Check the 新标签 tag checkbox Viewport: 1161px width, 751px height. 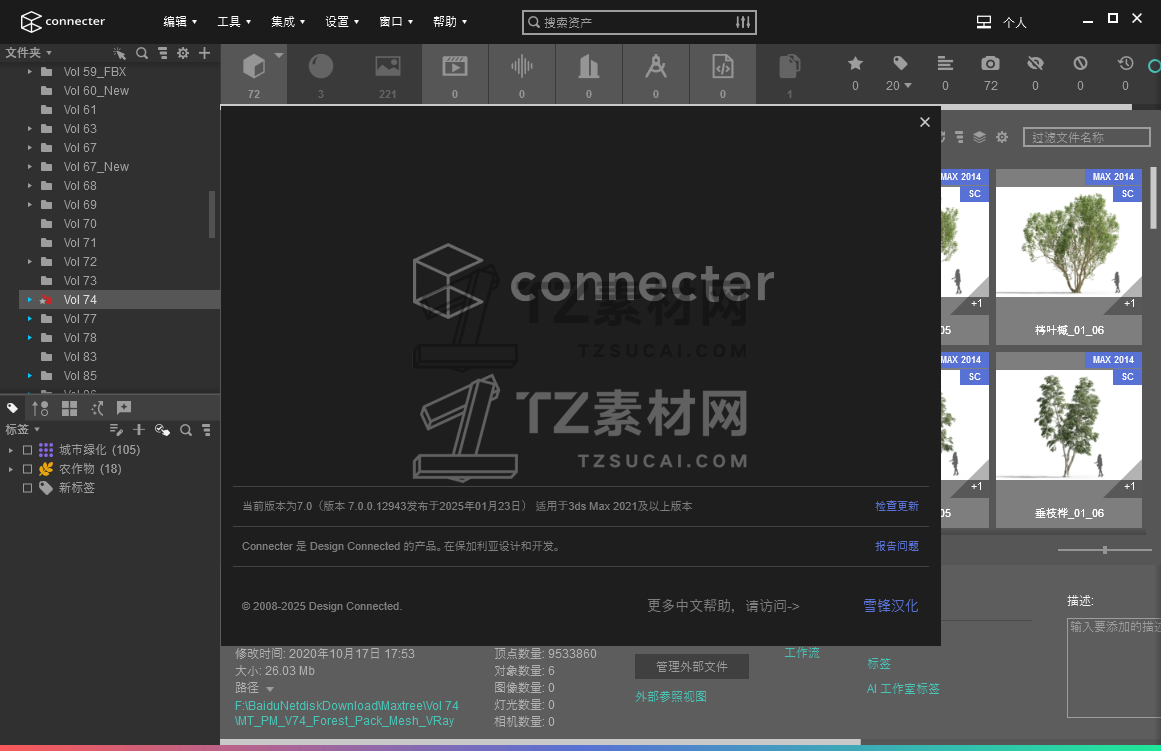pyautogui.click(x=27, y=488)
